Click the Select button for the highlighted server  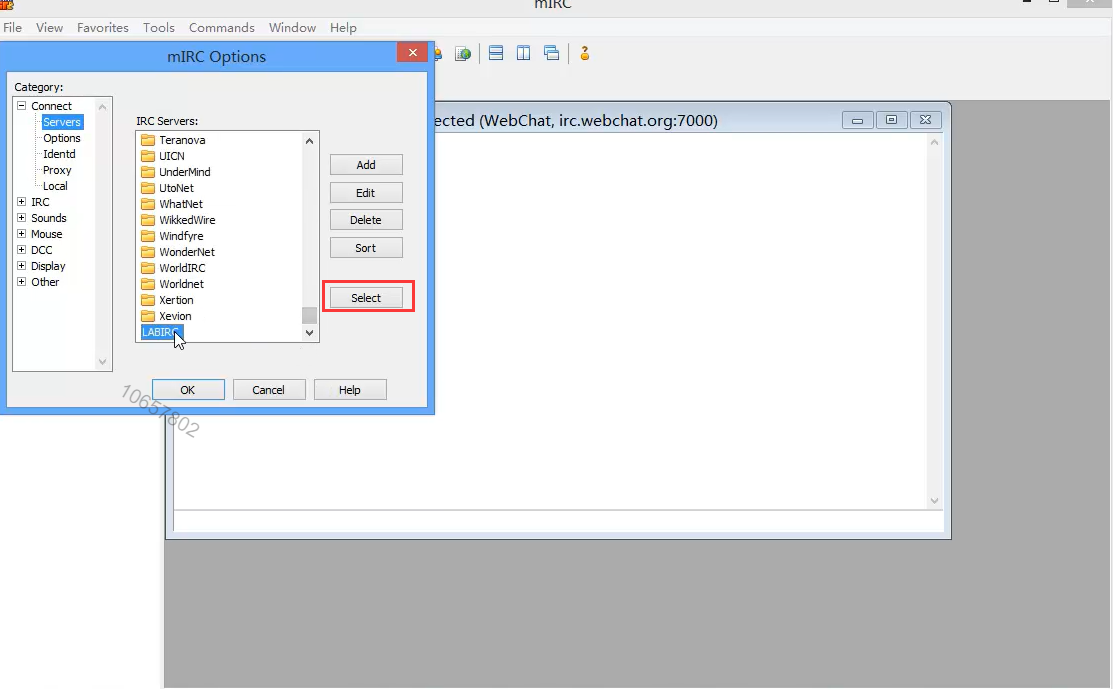(x=366, y=298)
